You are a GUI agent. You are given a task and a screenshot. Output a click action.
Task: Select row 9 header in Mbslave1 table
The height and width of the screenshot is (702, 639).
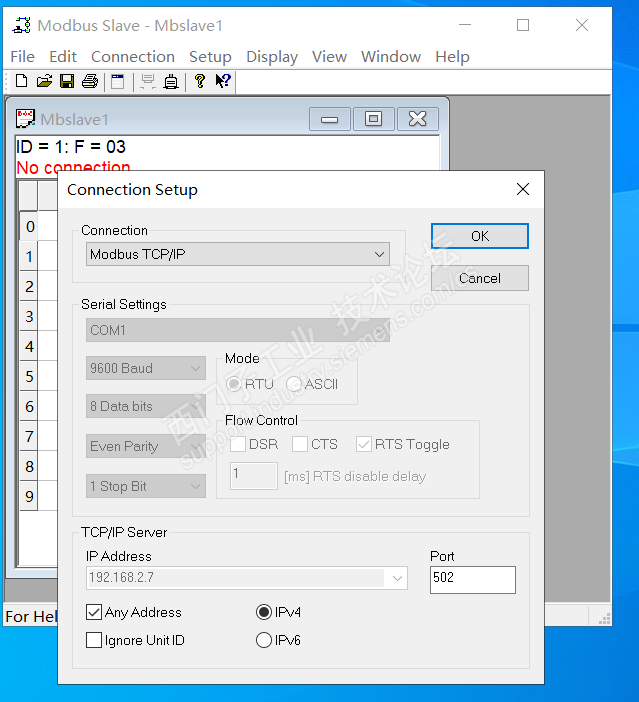coord(29,496)
